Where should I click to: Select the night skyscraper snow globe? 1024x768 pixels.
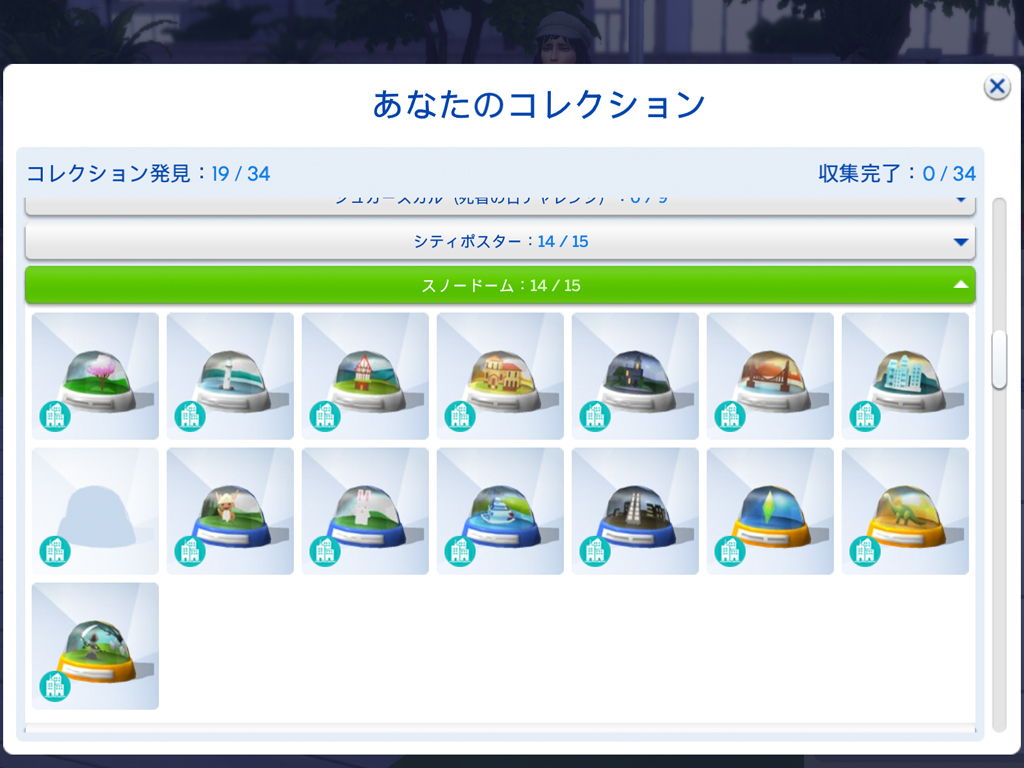635,511
